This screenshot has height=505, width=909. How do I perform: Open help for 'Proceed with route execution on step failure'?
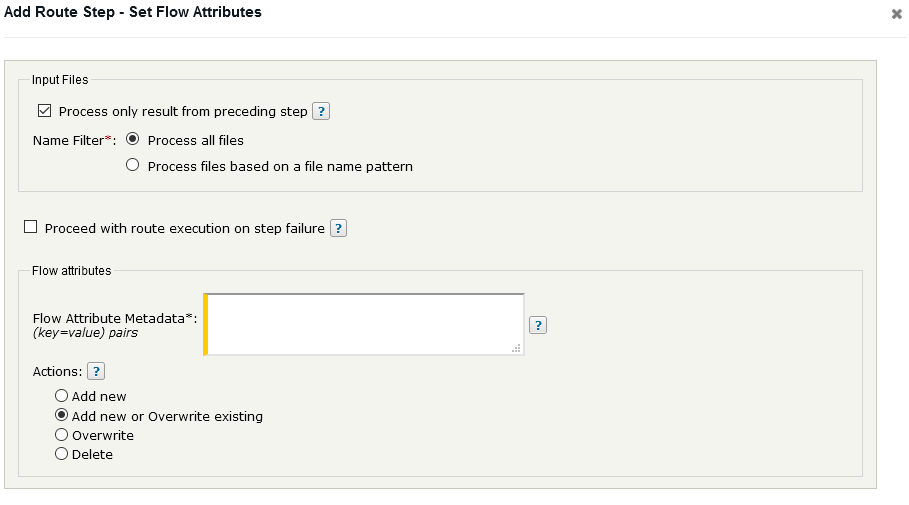(x=338, y=228)
